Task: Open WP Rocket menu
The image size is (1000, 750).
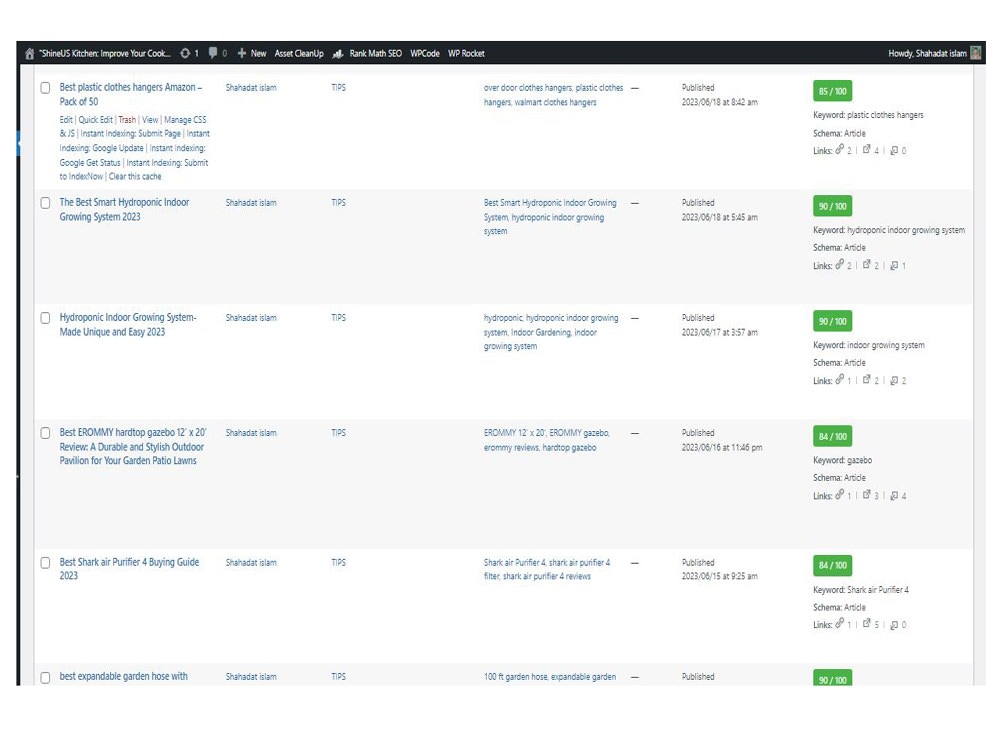Action: 466,54
